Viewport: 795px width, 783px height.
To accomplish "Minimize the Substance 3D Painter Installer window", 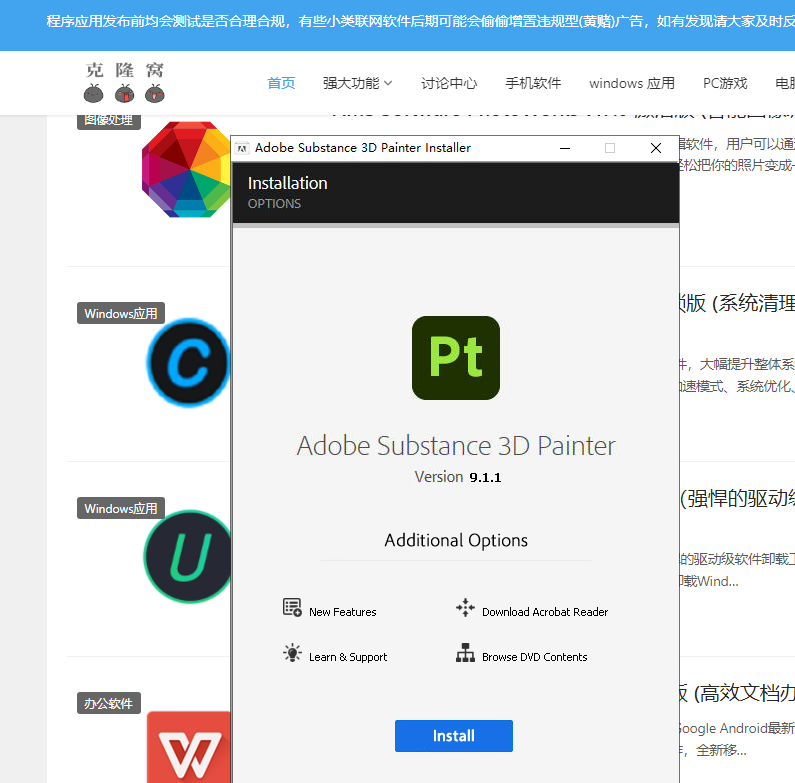I will click(565, 148).
